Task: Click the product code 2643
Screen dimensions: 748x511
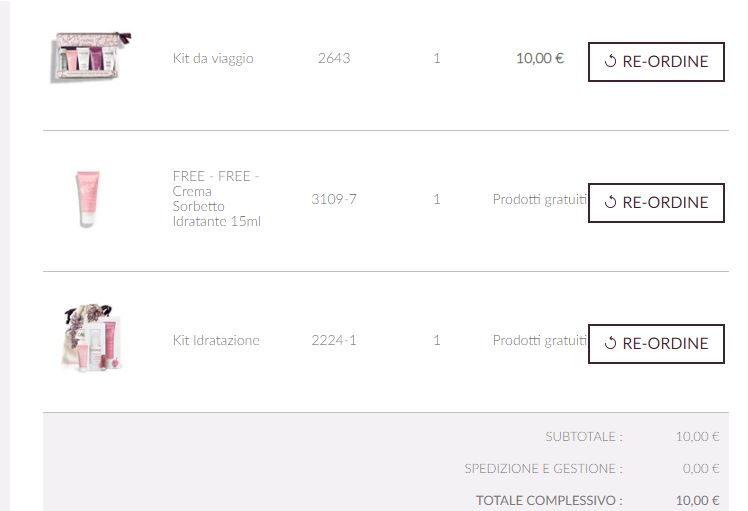Action: point(334,58)
